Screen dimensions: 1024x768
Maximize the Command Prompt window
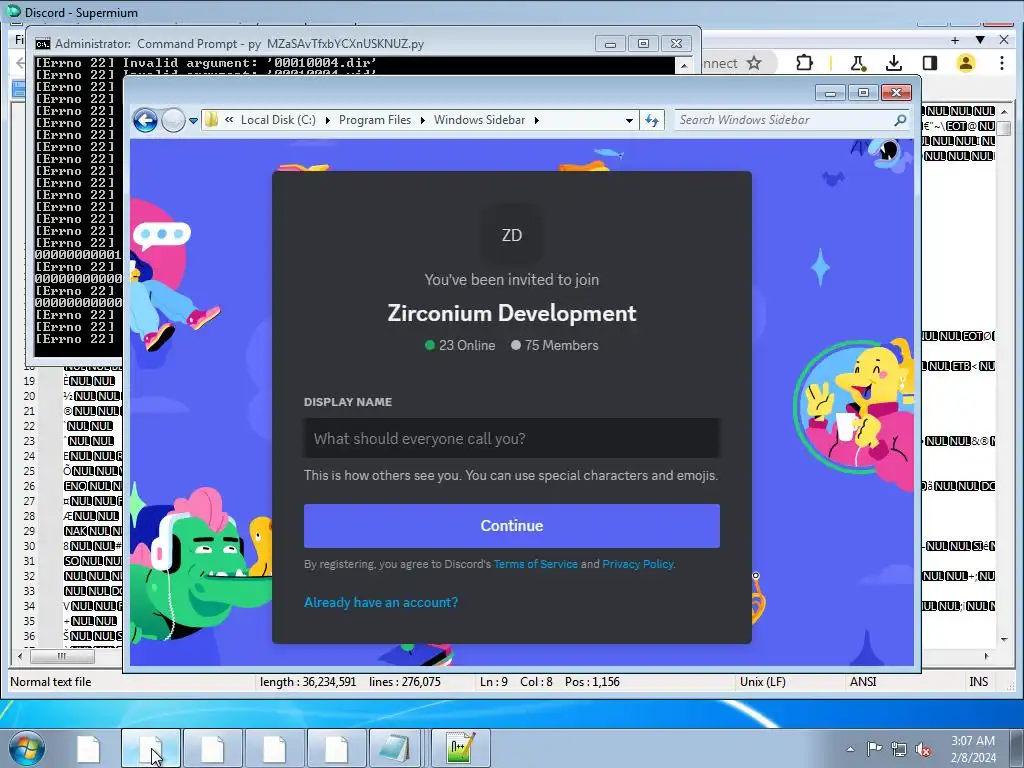(643, 44)
